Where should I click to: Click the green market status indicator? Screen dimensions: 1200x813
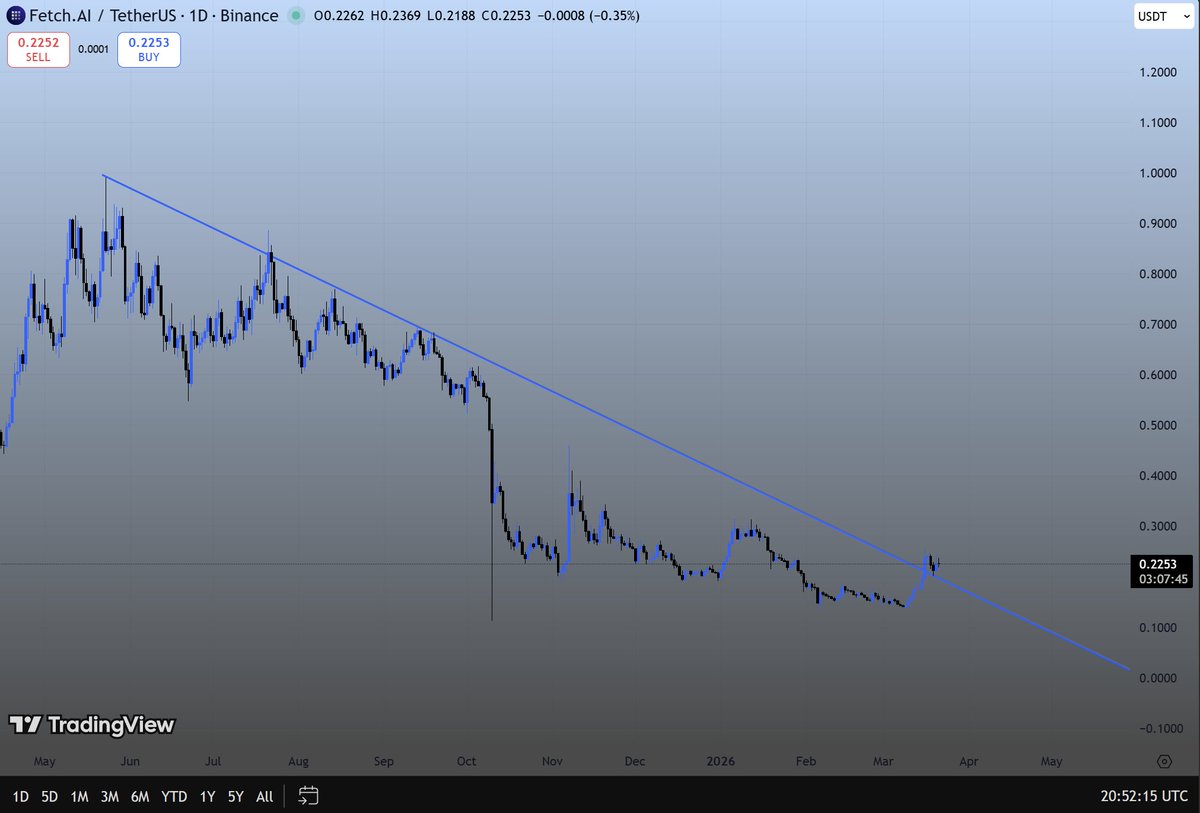295,16
